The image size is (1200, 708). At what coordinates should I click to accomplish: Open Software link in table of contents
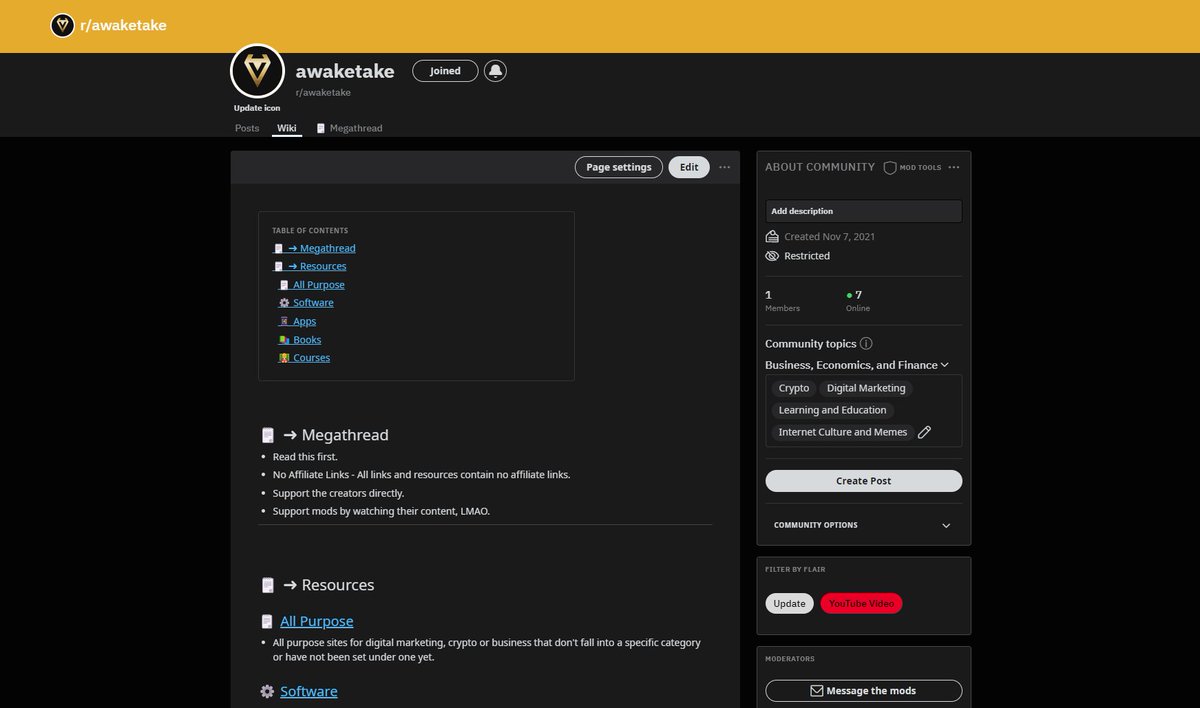click(306, 303)
